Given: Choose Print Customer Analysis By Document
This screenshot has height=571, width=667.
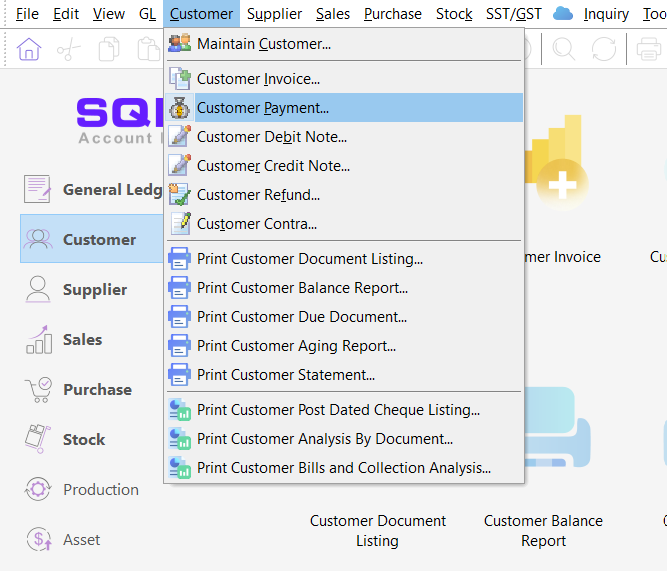Looking at the screenshot, I should 324,438.
